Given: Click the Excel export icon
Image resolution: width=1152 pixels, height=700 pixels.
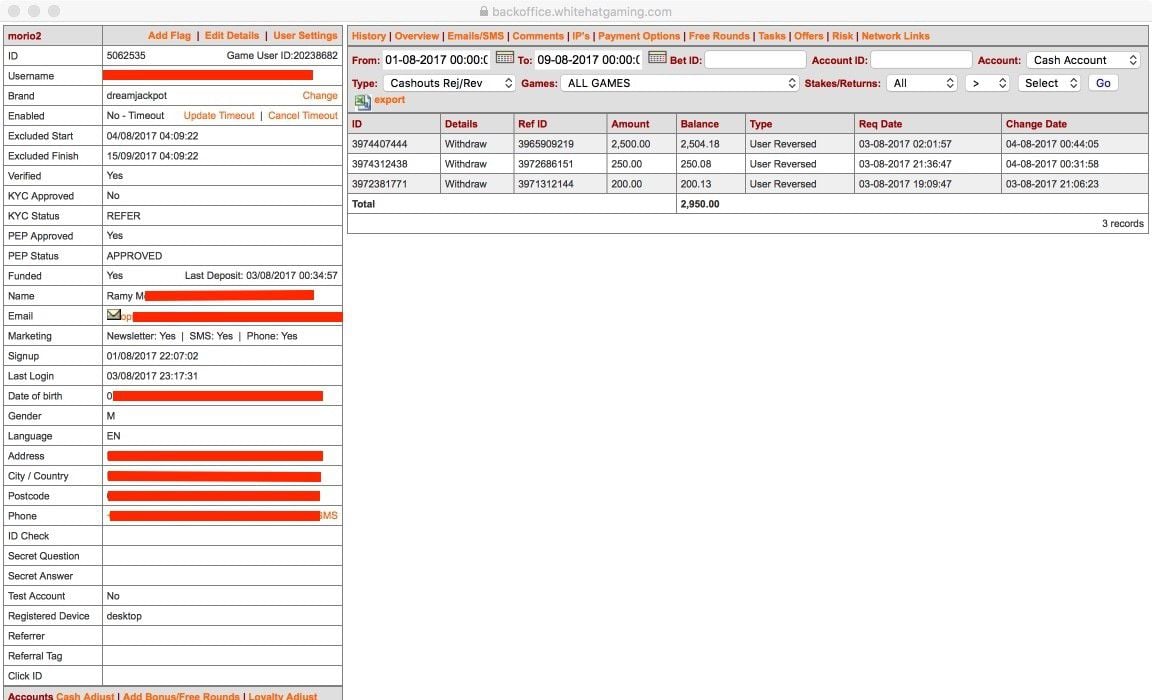Looking at the screenshot, I should [363, 102].
